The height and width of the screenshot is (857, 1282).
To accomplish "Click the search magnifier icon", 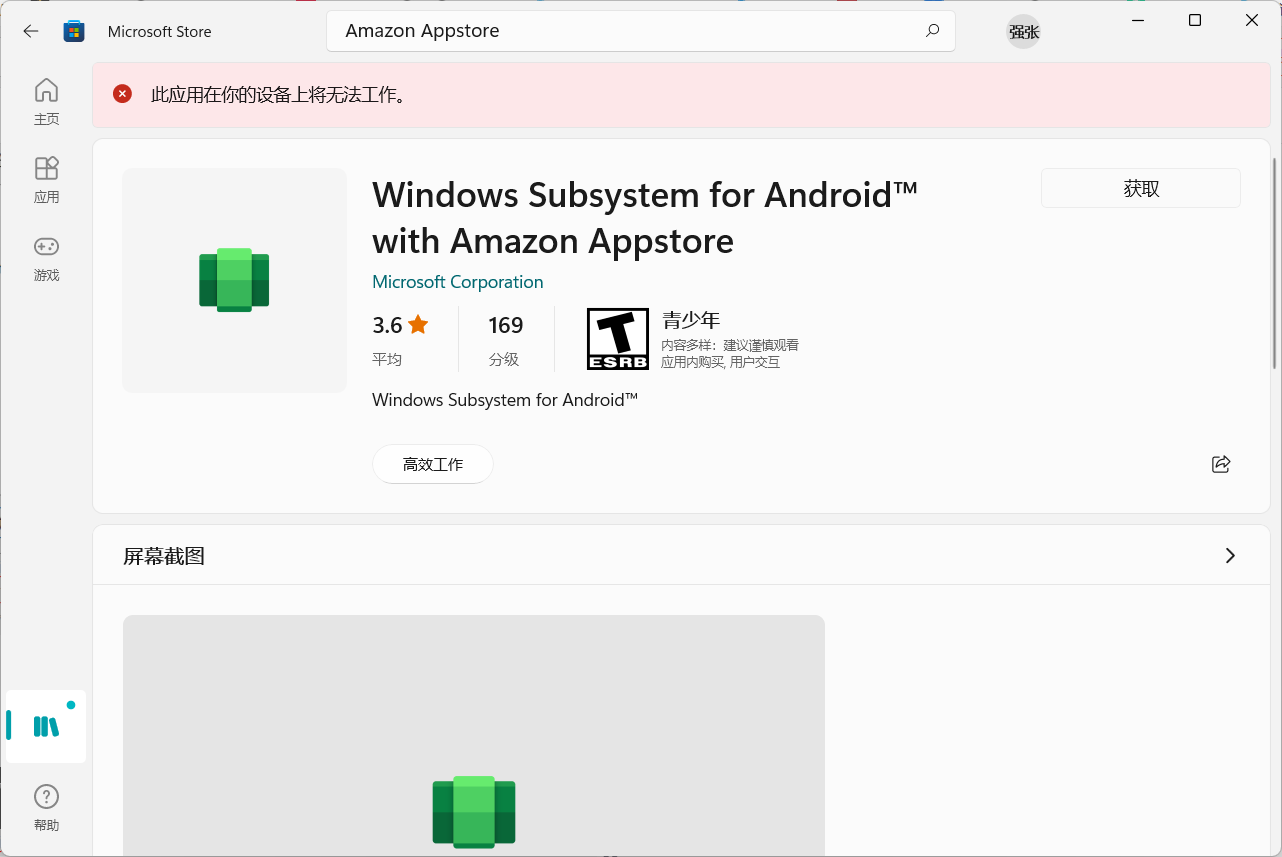I will point(932,31).
